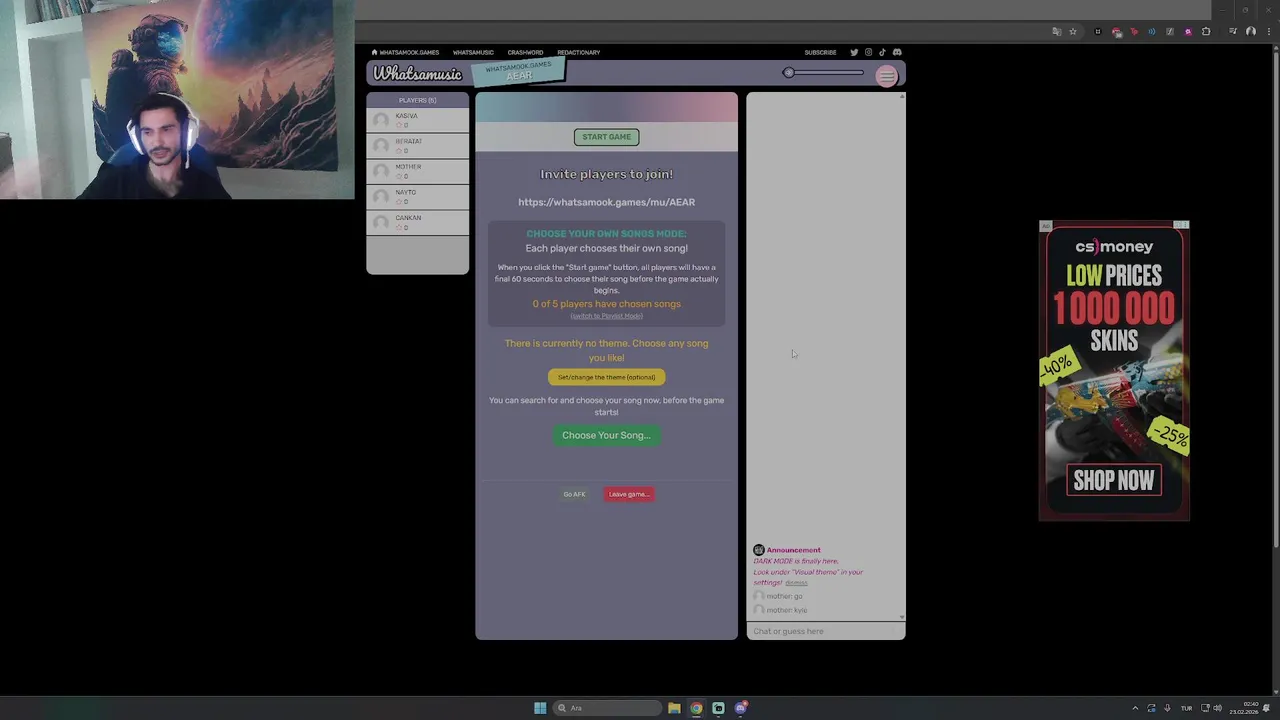Click the AEAR room code badge
The image size is (1280, 720).
[519, 72]
